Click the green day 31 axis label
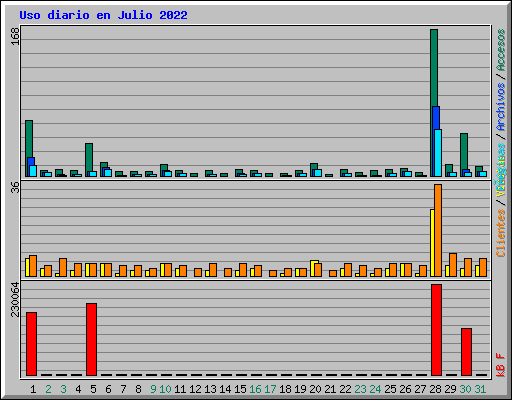512x400 pixels. point(480,389)
